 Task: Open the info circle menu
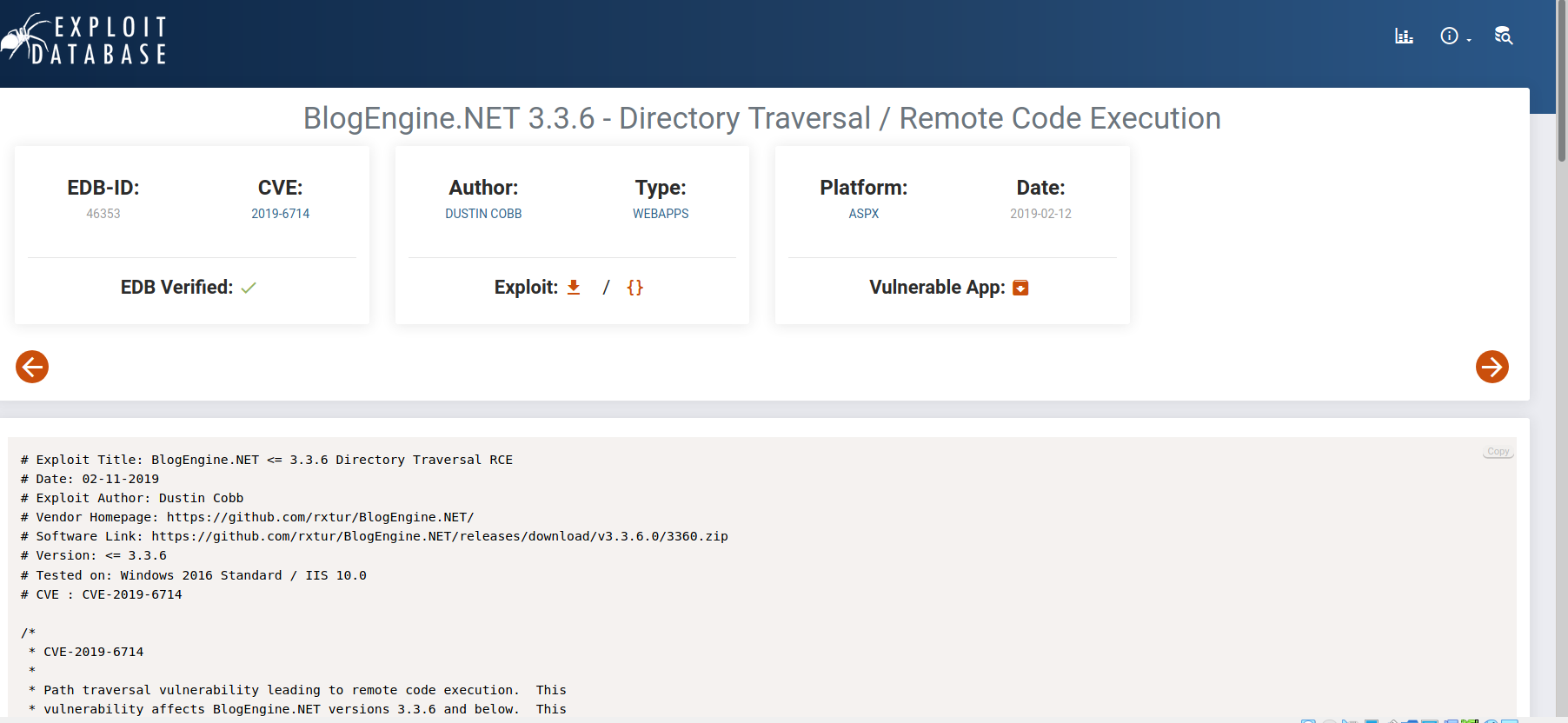tap(1449, 36)
